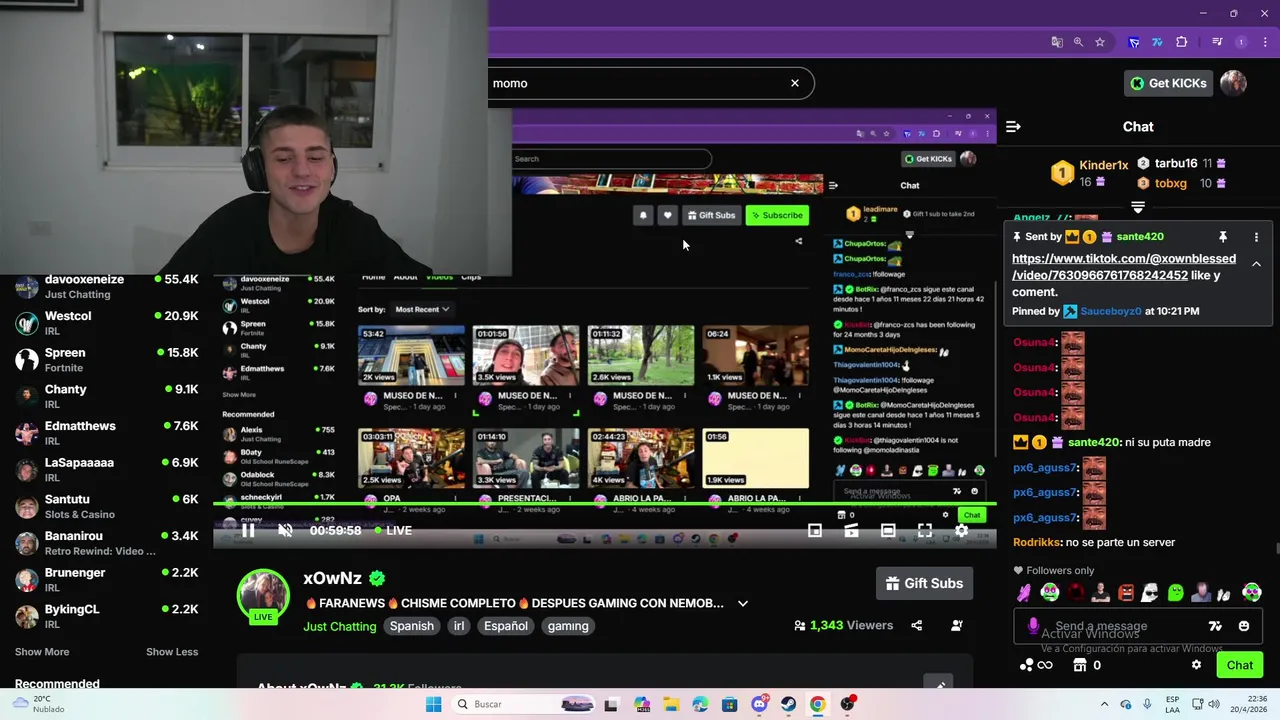Open pinned message three-dot menu
The width and height of the screenshot is (1280, 720).
1256,237
